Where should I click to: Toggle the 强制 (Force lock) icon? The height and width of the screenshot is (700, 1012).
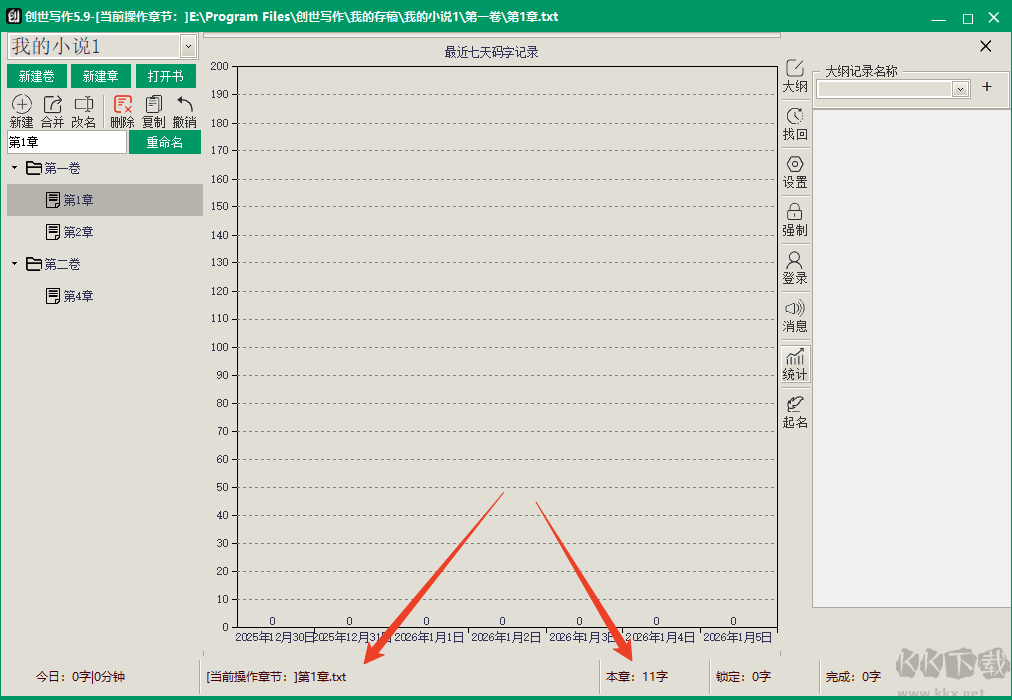pyautogui.click(x=795, y=213)
